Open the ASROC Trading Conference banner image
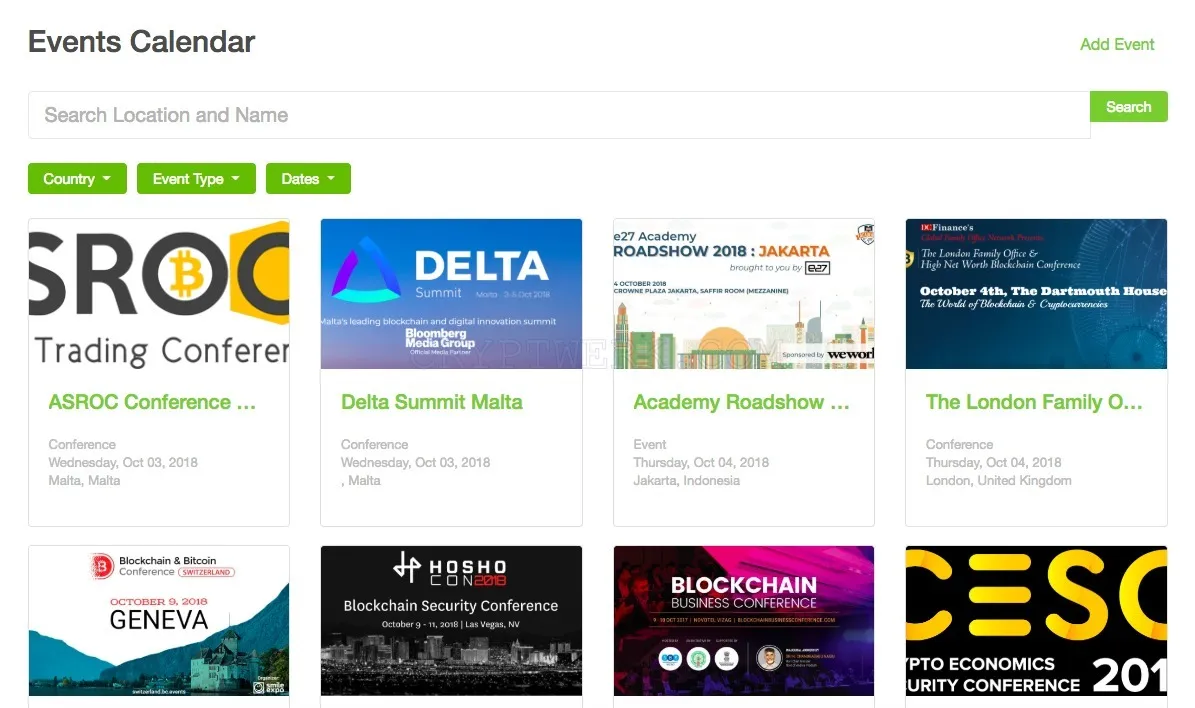The image size is (1195, 708). pos(159,294)
